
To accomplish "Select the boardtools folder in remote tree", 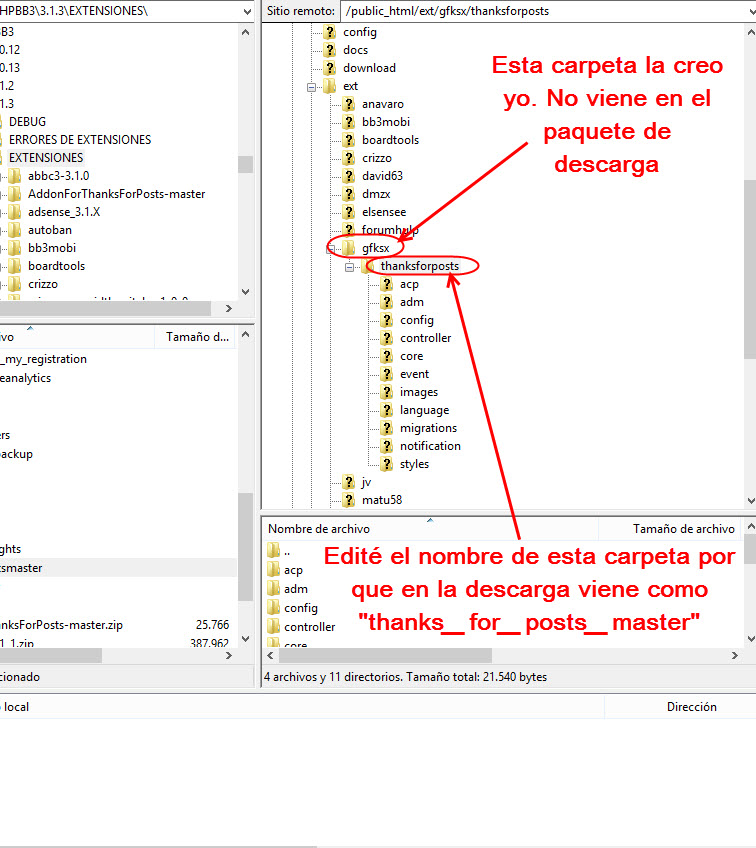I will (x=390, y=140).
